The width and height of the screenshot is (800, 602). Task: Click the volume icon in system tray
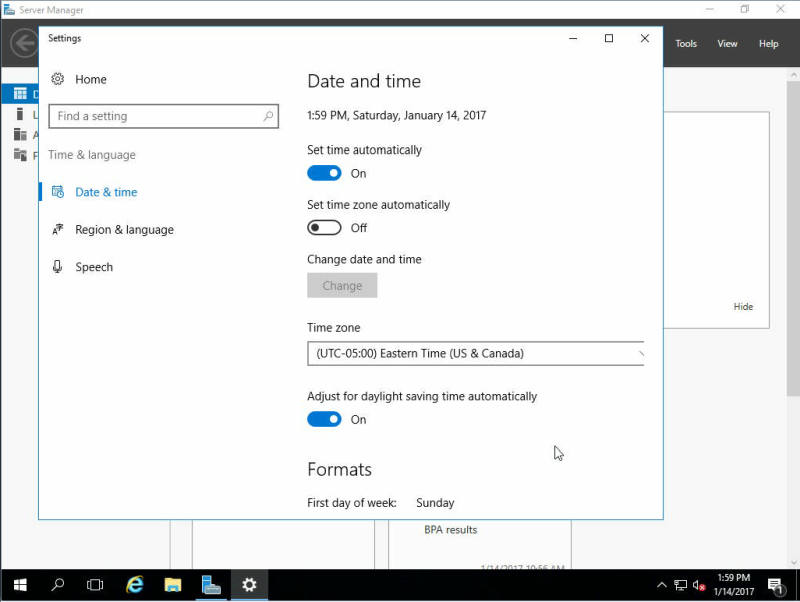pyautogui.click(x=698, y=585)
